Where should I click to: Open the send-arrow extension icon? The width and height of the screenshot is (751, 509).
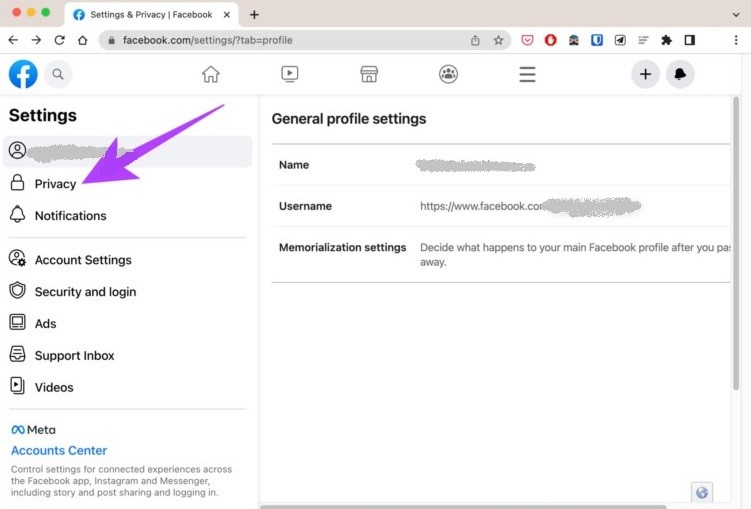coord(620,40)
